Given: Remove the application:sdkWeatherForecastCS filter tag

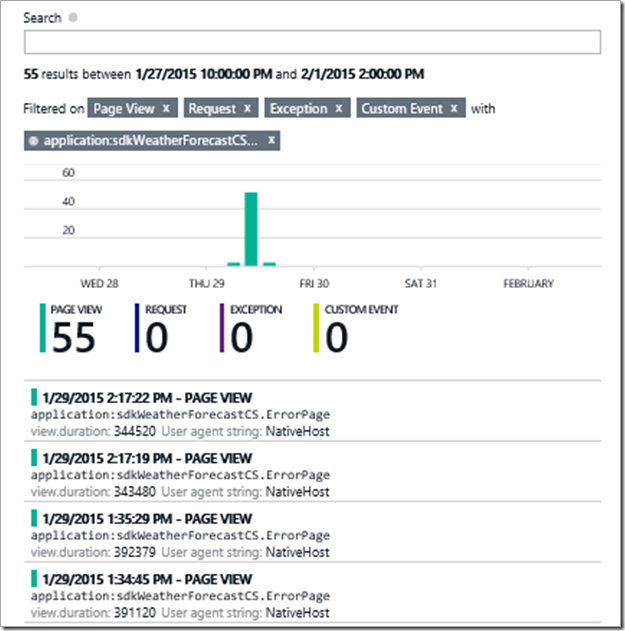Looking at the screenshot, I should tap(271, 140).
